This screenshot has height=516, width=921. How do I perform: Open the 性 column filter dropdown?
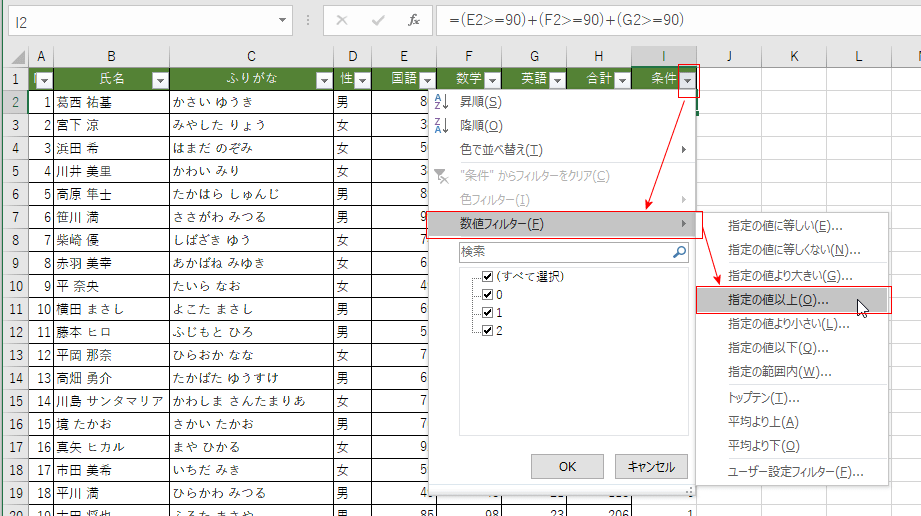click(362, 81)
